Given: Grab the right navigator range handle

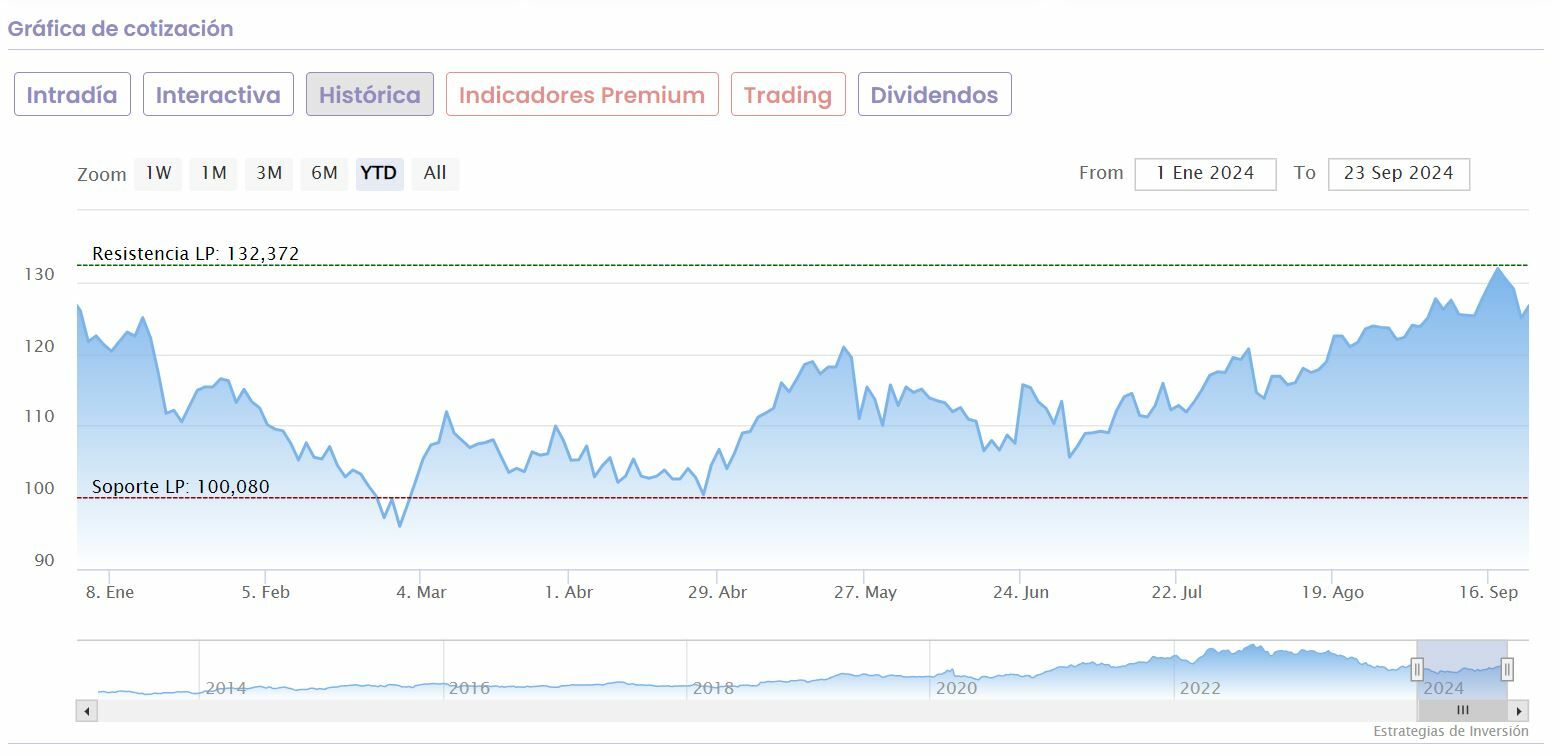Looking at the screenshot, I should pyautogui.click(x=1507, y=669).
